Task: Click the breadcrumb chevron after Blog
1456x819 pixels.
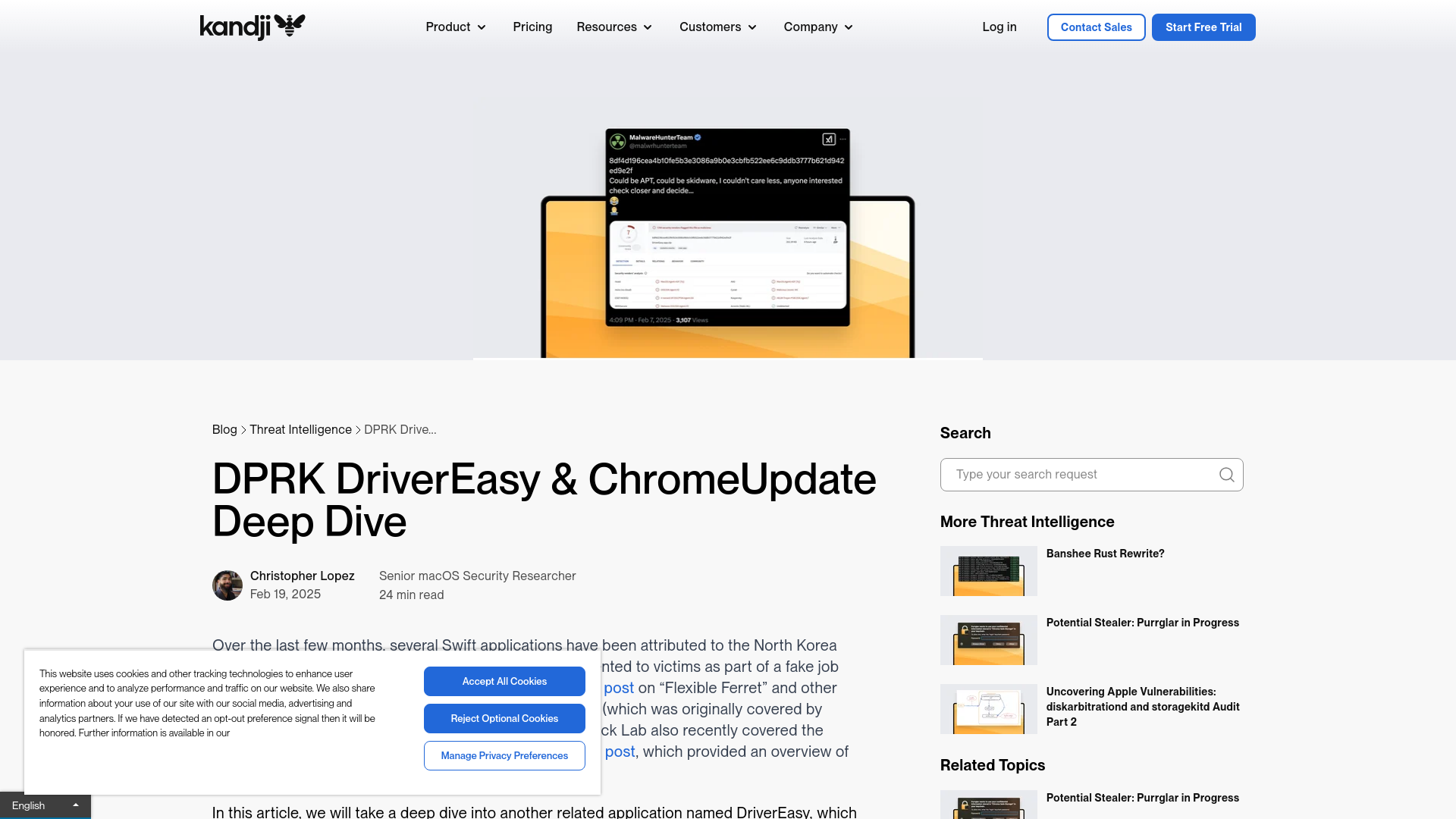Action: click(x=243, y=430)
